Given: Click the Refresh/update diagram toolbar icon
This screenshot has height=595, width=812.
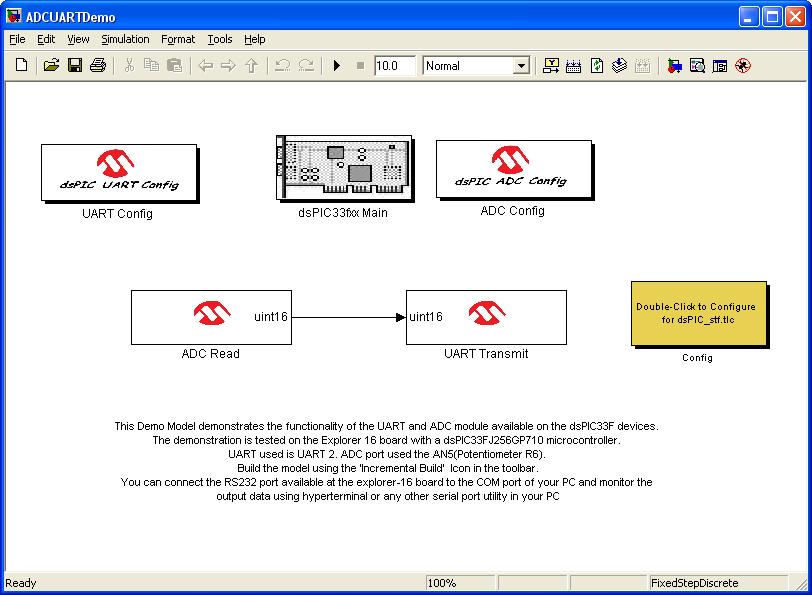Looking at the screenshot, I should [x=597, y=65].
